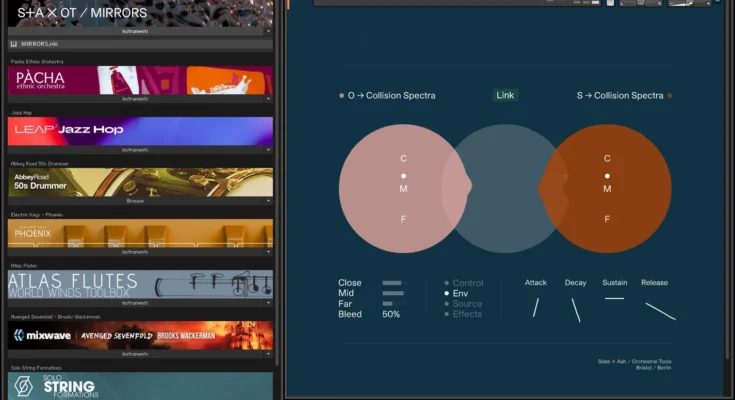Select F mic in the pink circle
Screen dimensions: 735x400
[x=403, y=219]
